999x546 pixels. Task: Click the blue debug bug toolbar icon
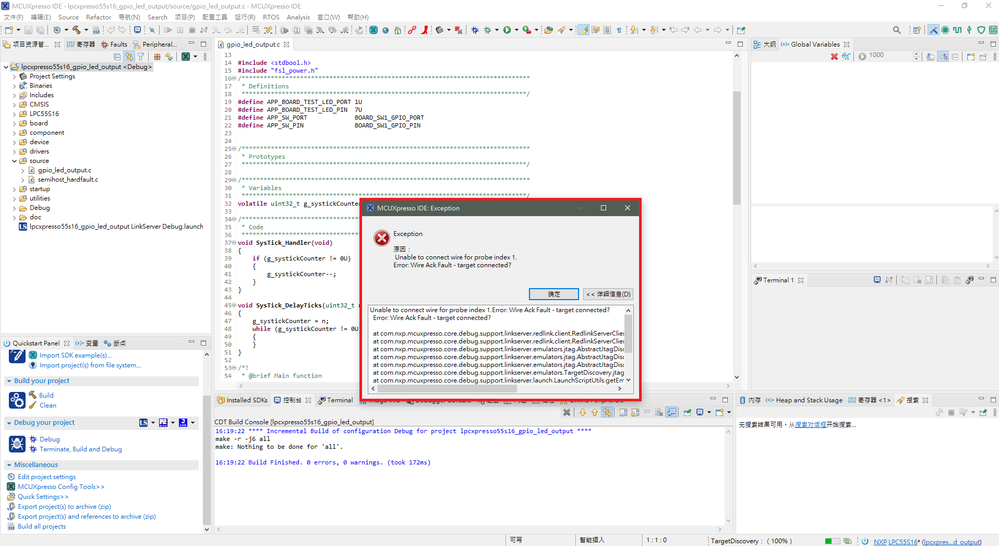point(475,30)
